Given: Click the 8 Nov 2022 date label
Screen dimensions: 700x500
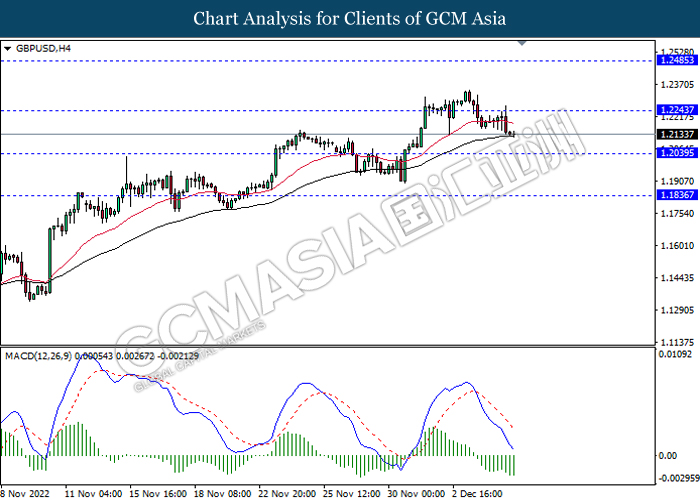Looking at the screenshot, I should (x=23, y=493).
